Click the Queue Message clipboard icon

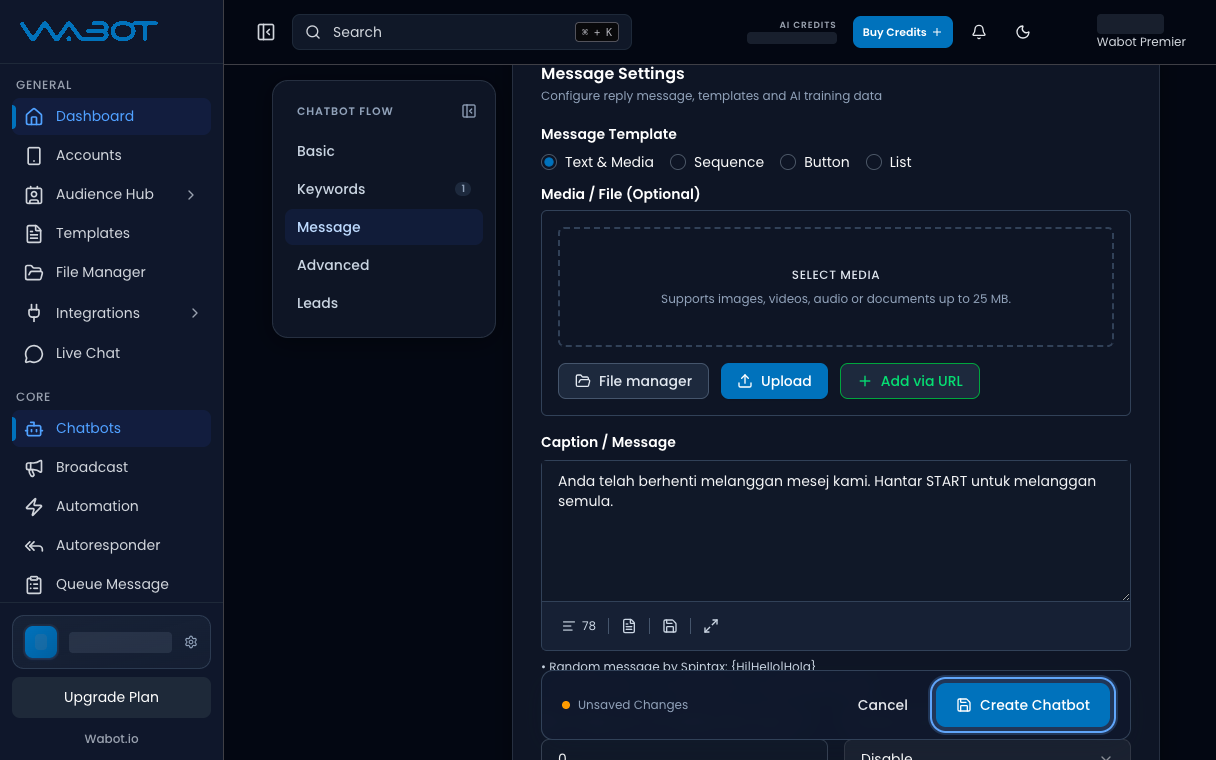click(x=34, y=584)
